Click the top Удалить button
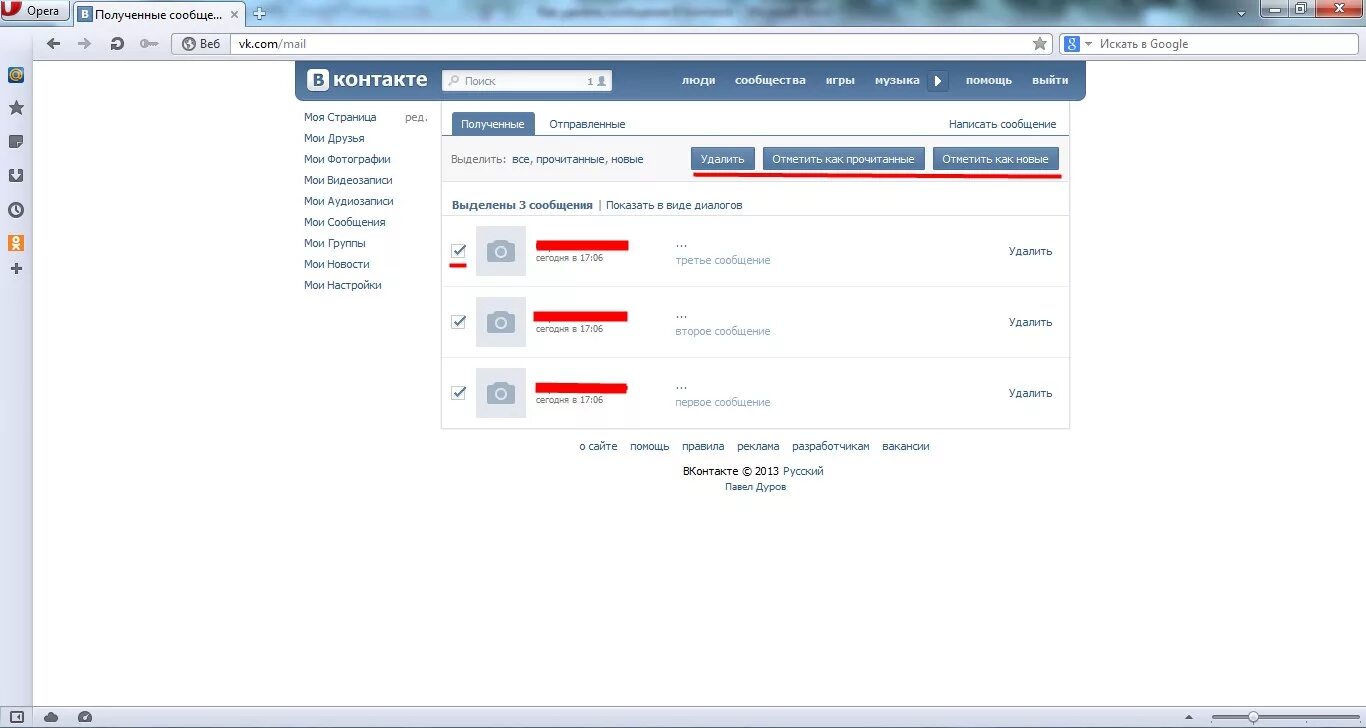 pos(723,159)
